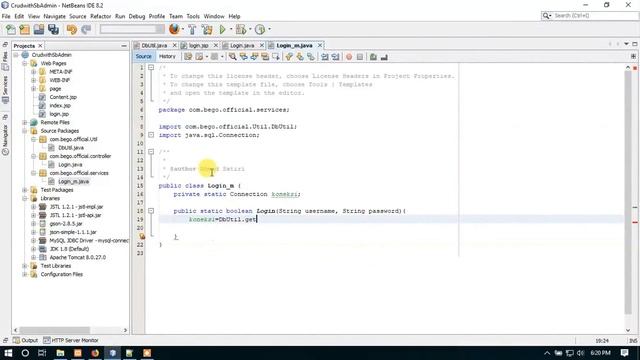This screenshot has width=640, height=360.
Task: Click the Search field at top right
Action: click(590, 16)
